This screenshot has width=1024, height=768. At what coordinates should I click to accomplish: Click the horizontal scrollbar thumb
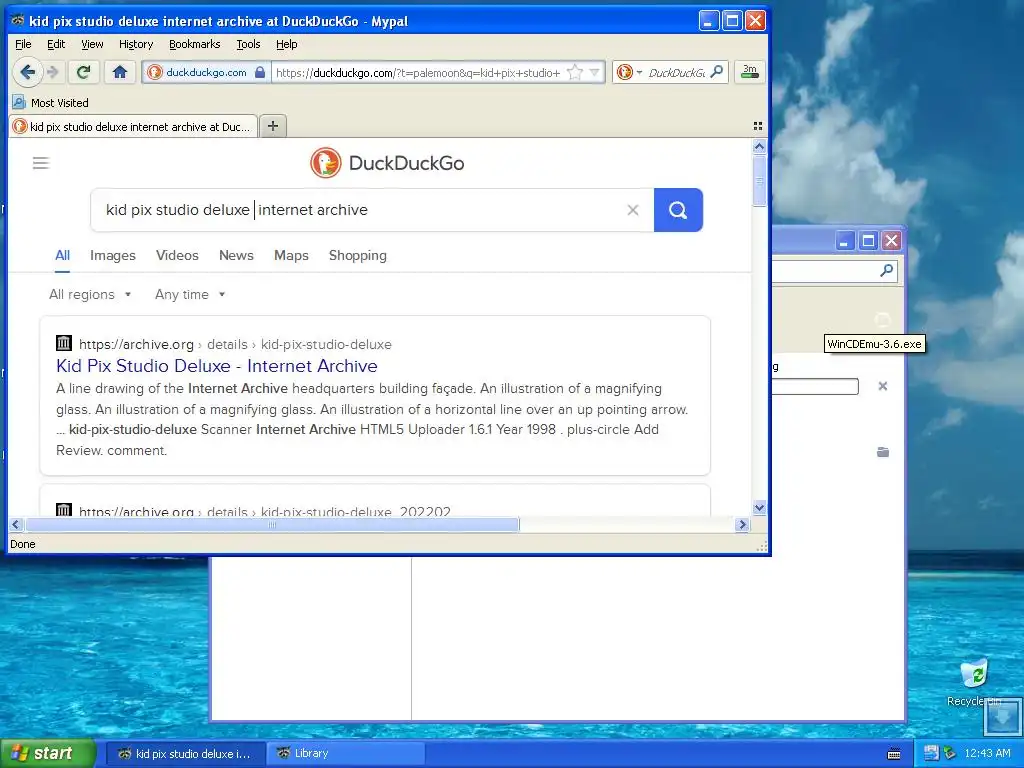click(272, 524)
